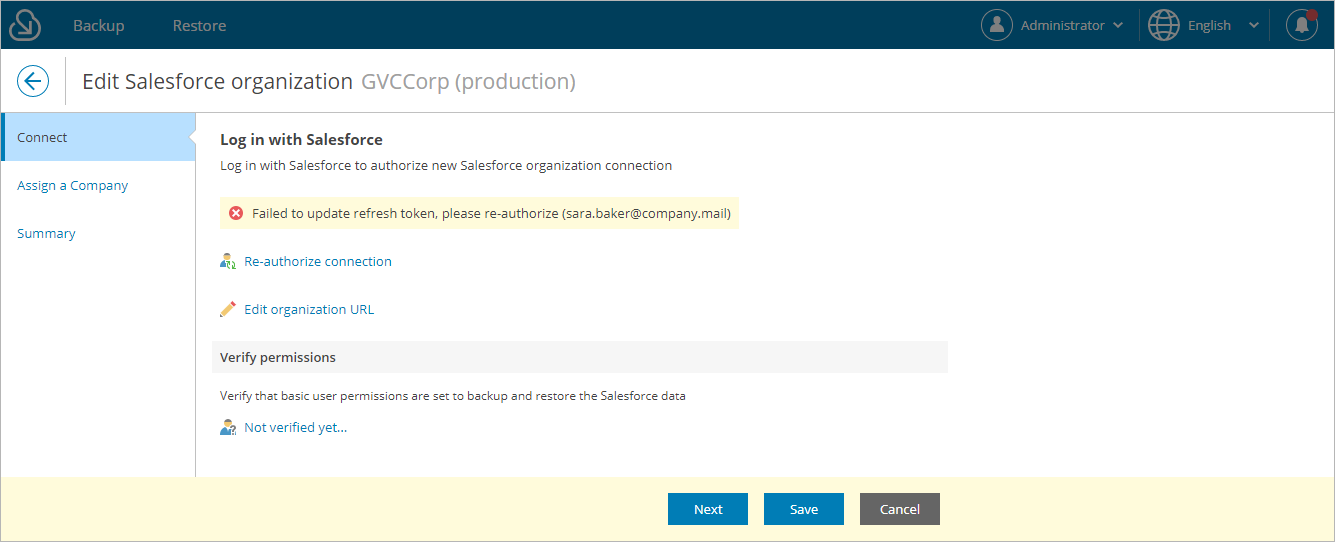
Task: Open the notifications bell icon
Action: point(1301,25)
